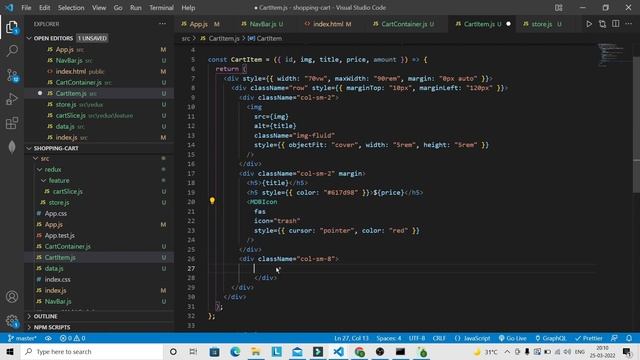This screenshot has width=640, height=360.
Task: Click the feedback icon in status bar
Action: coord(614,338)
